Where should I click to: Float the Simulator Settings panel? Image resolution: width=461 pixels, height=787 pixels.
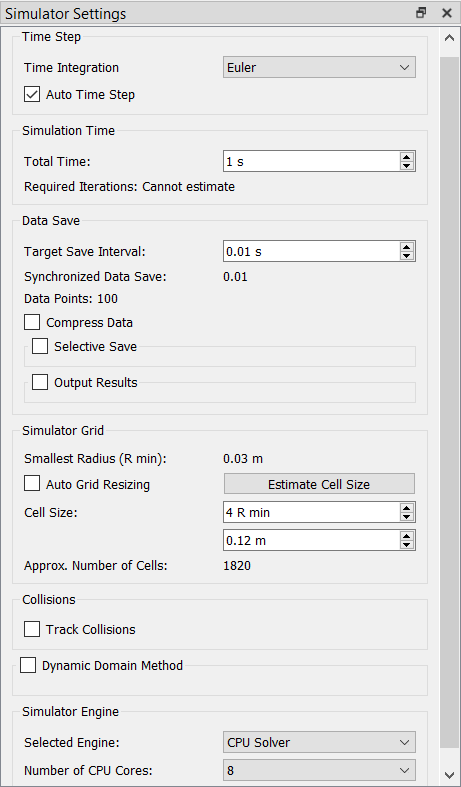click(x=421, y=13)
